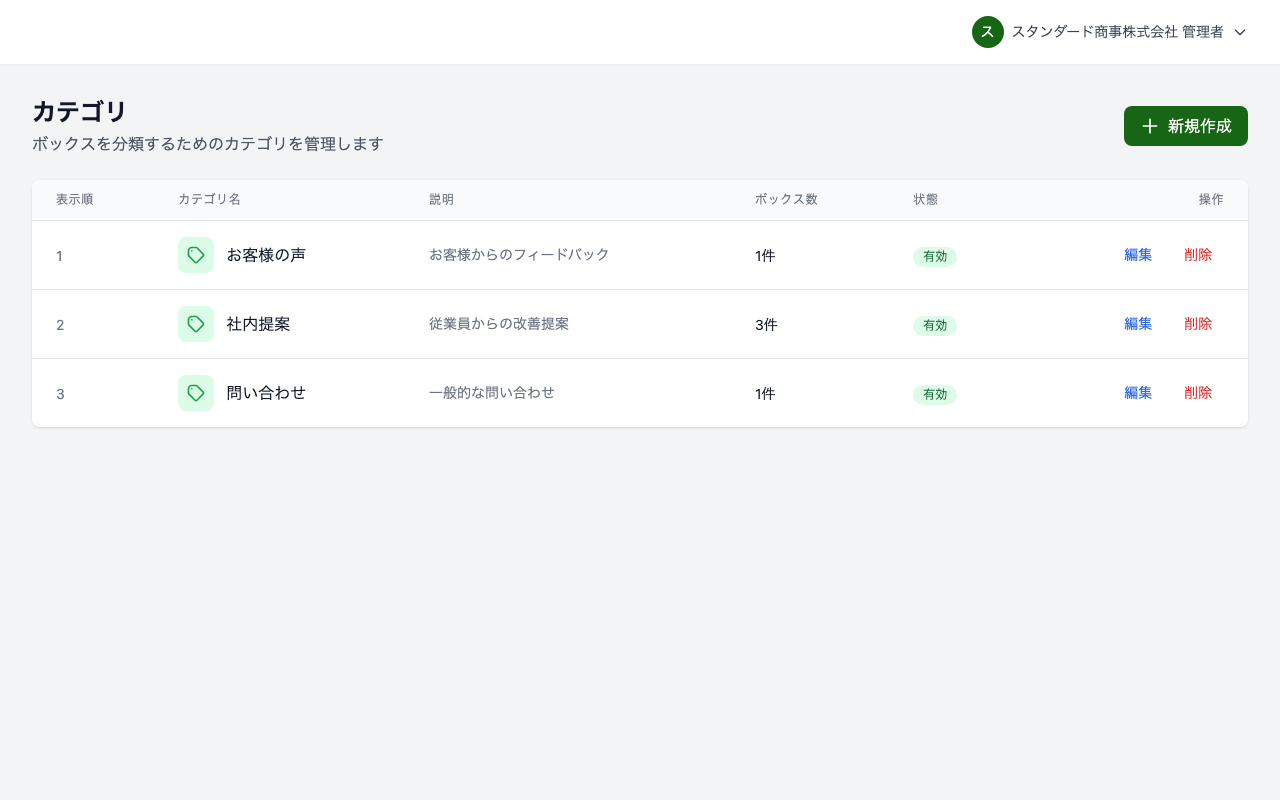Select the 社内提案 category name
1280x800 pixels.
point(258,324)
